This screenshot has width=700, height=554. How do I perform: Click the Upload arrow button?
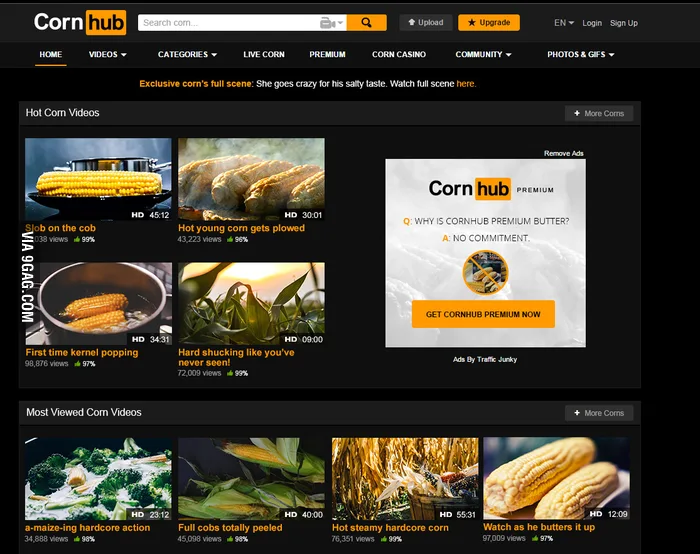click(425, 23)
